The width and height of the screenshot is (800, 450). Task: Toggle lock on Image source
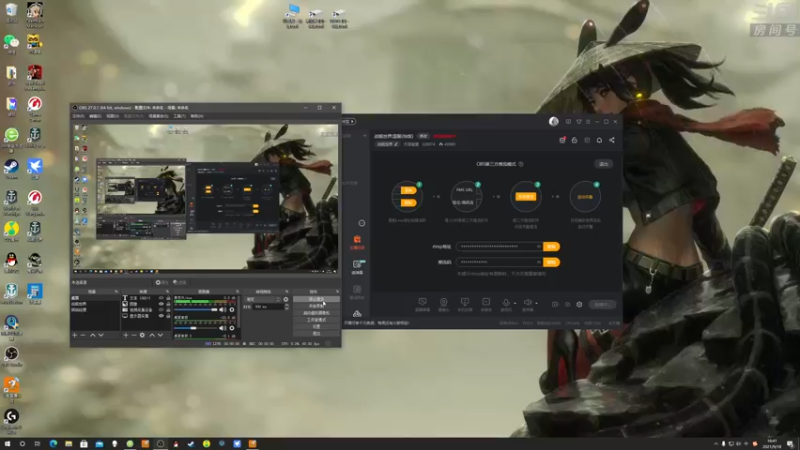click(168, 304)
